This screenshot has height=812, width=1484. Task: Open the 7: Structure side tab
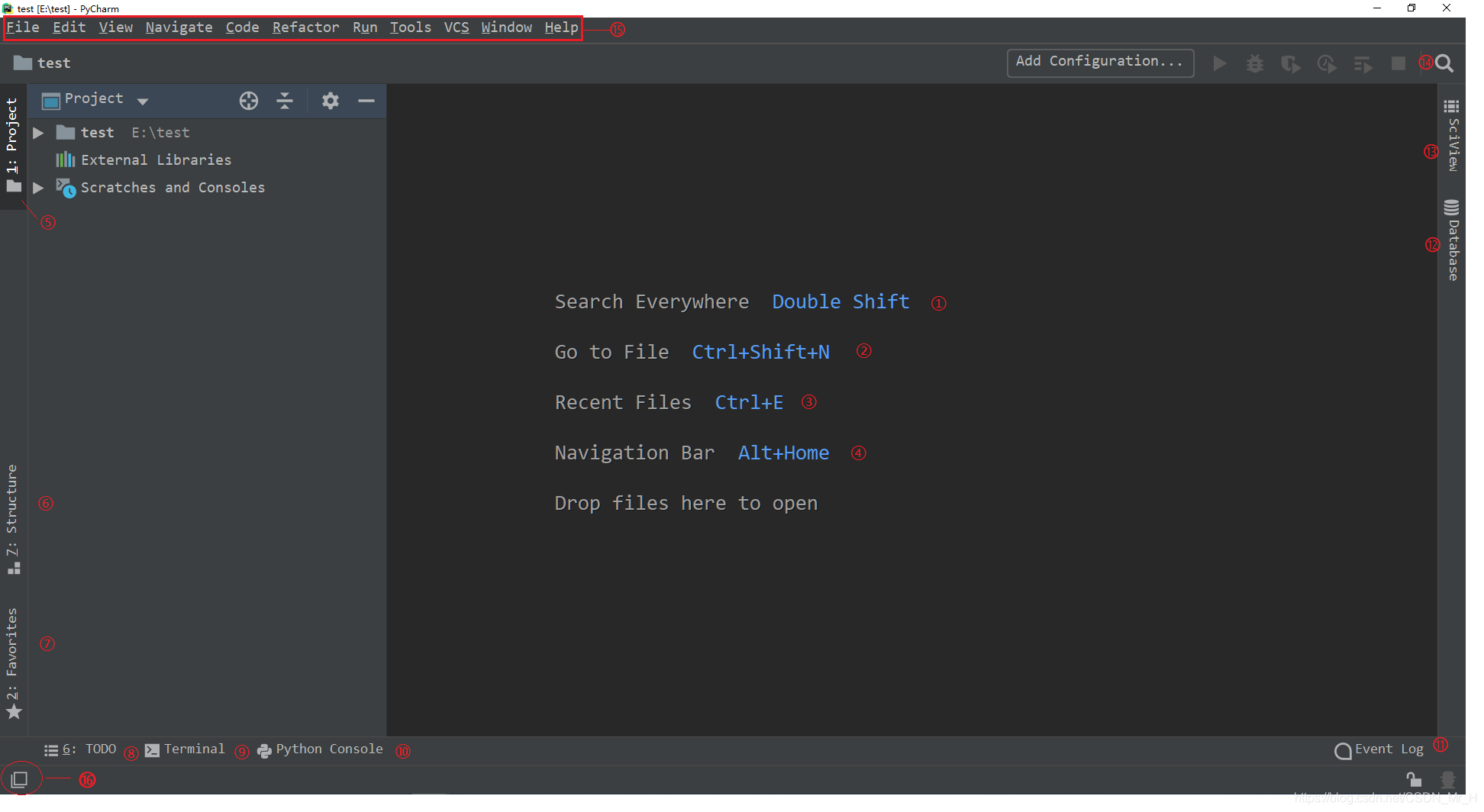pos(13,519)
